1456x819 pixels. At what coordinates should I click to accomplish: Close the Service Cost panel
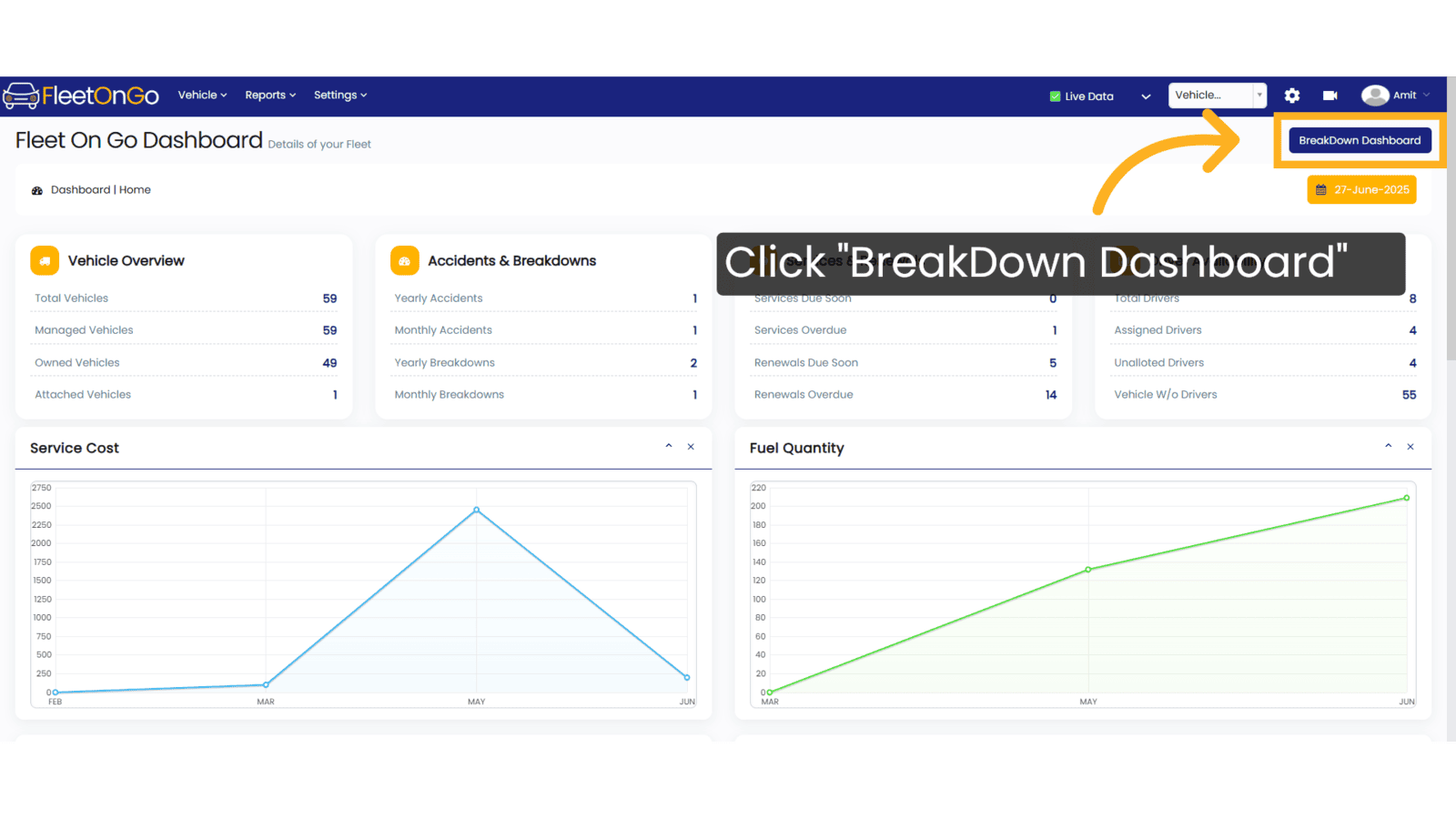691,447
